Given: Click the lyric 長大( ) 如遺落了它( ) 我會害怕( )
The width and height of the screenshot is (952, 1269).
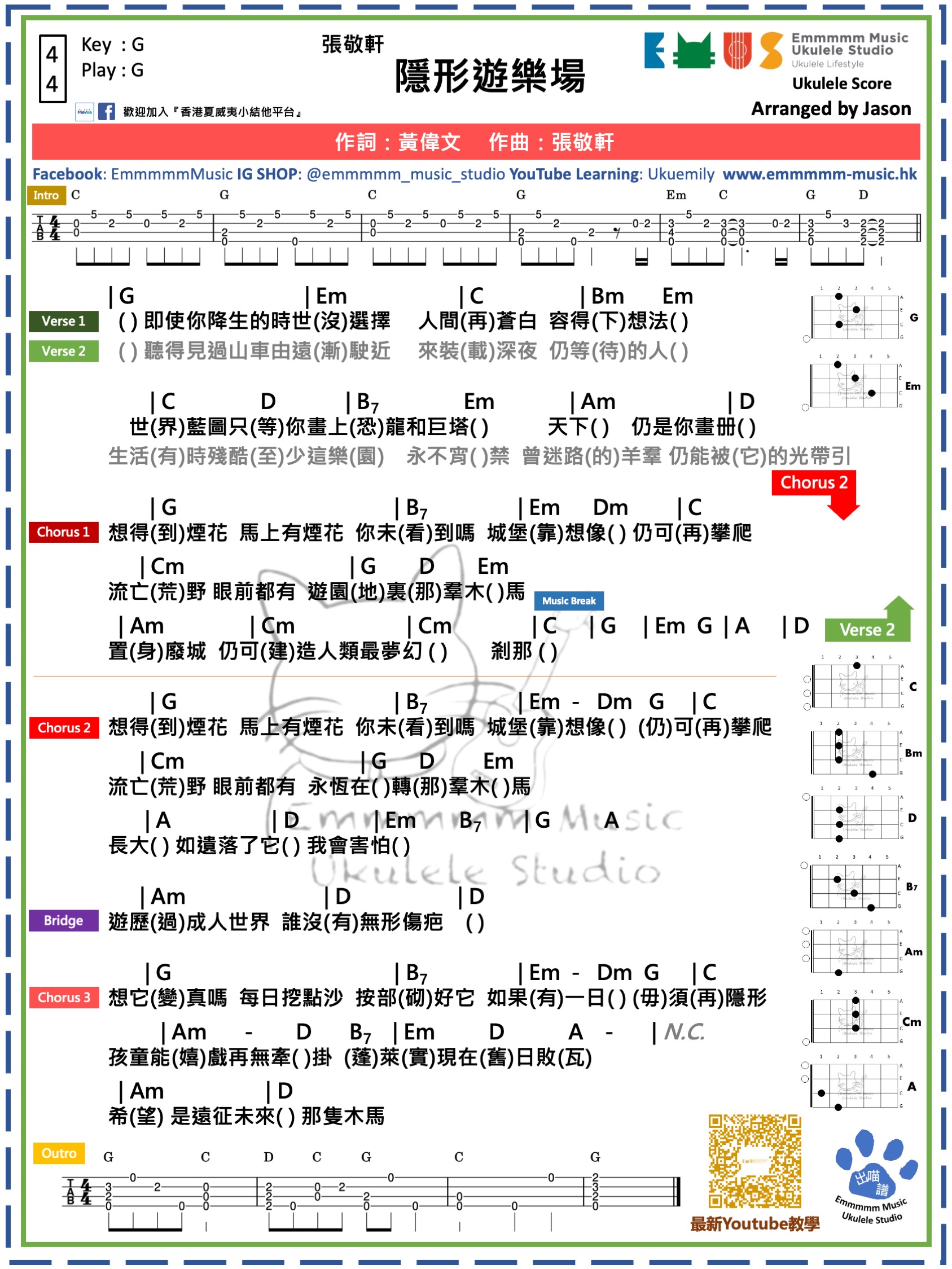Looking at the screenshot, I should (260, 845).
